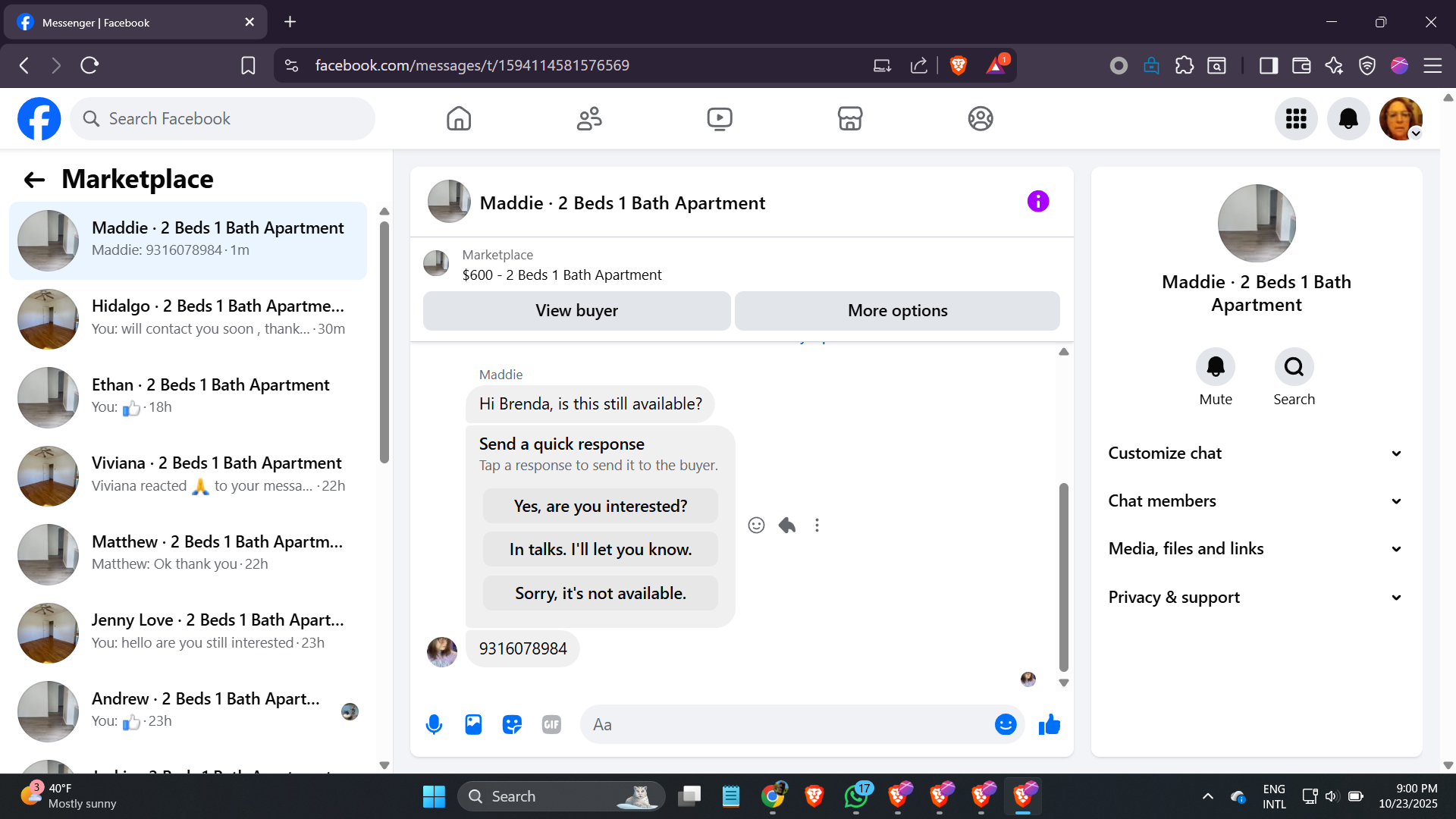Click the conversation list scrollbar
Image resolution: width=1456 pixels, height=819 pixels.
(384, 341)
